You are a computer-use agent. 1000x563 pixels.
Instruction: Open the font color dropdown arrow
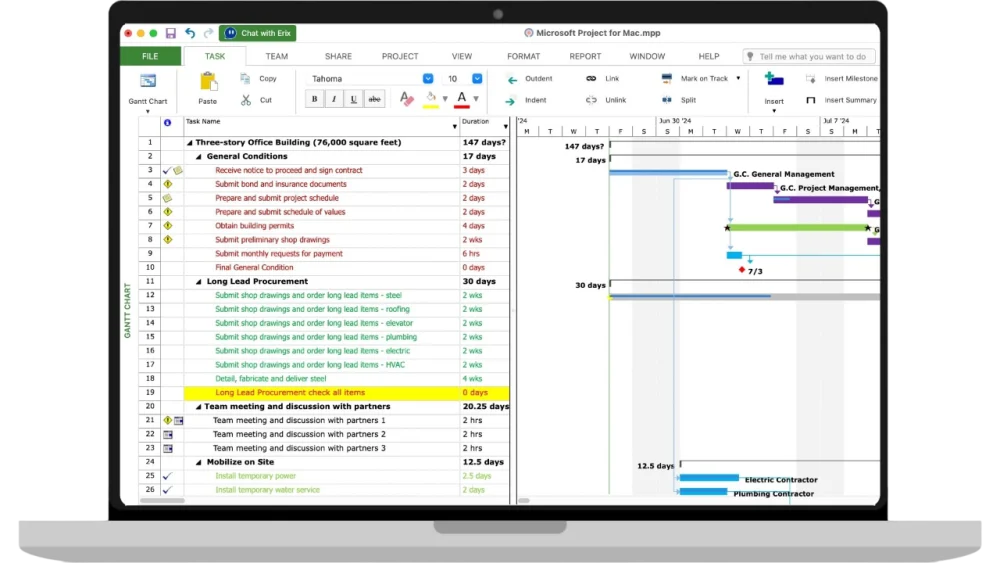[x=476, y=99]
